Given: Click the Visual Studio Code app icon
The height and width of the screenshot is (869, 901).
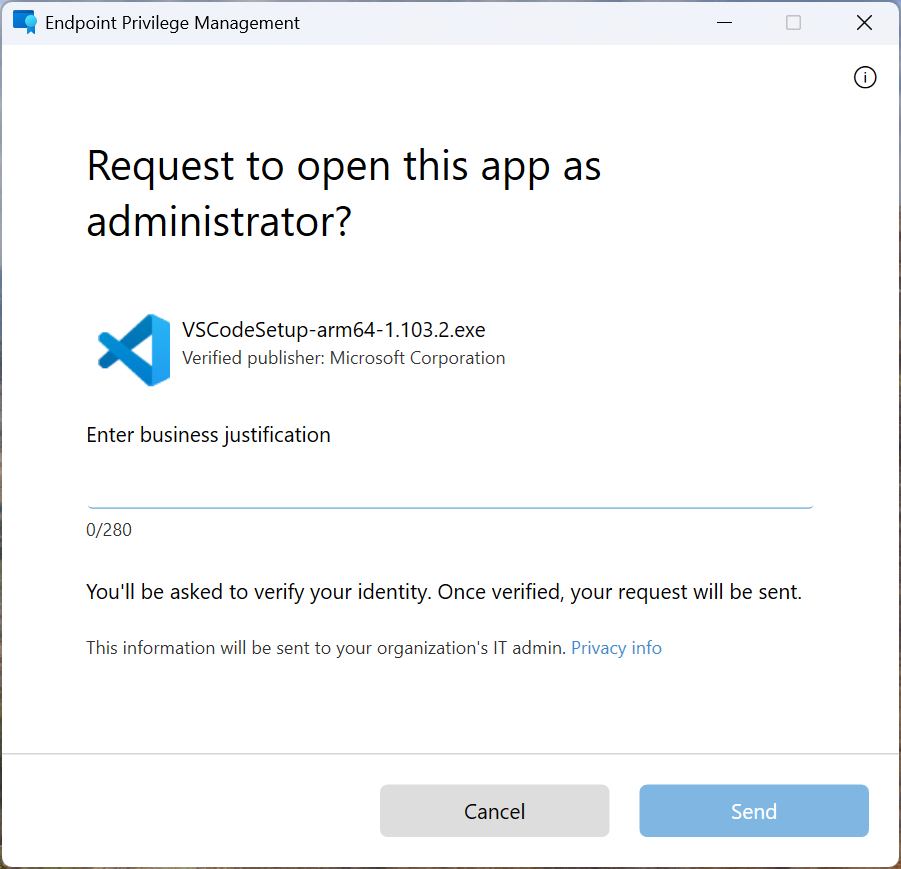Looking at the screenshot, I should 134,350.
